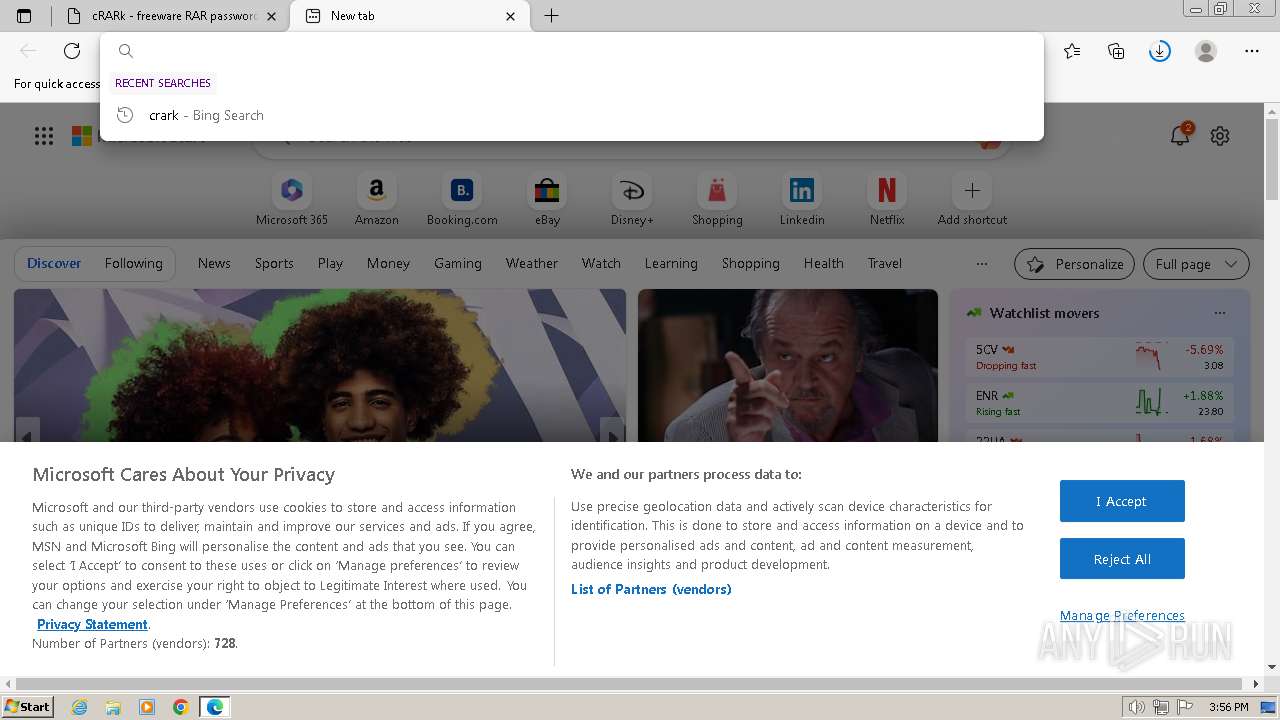Image resolution: width=1280 pixels, height=720 pixels.
Task: Click the Personalize button
Action: point(1074,264)
